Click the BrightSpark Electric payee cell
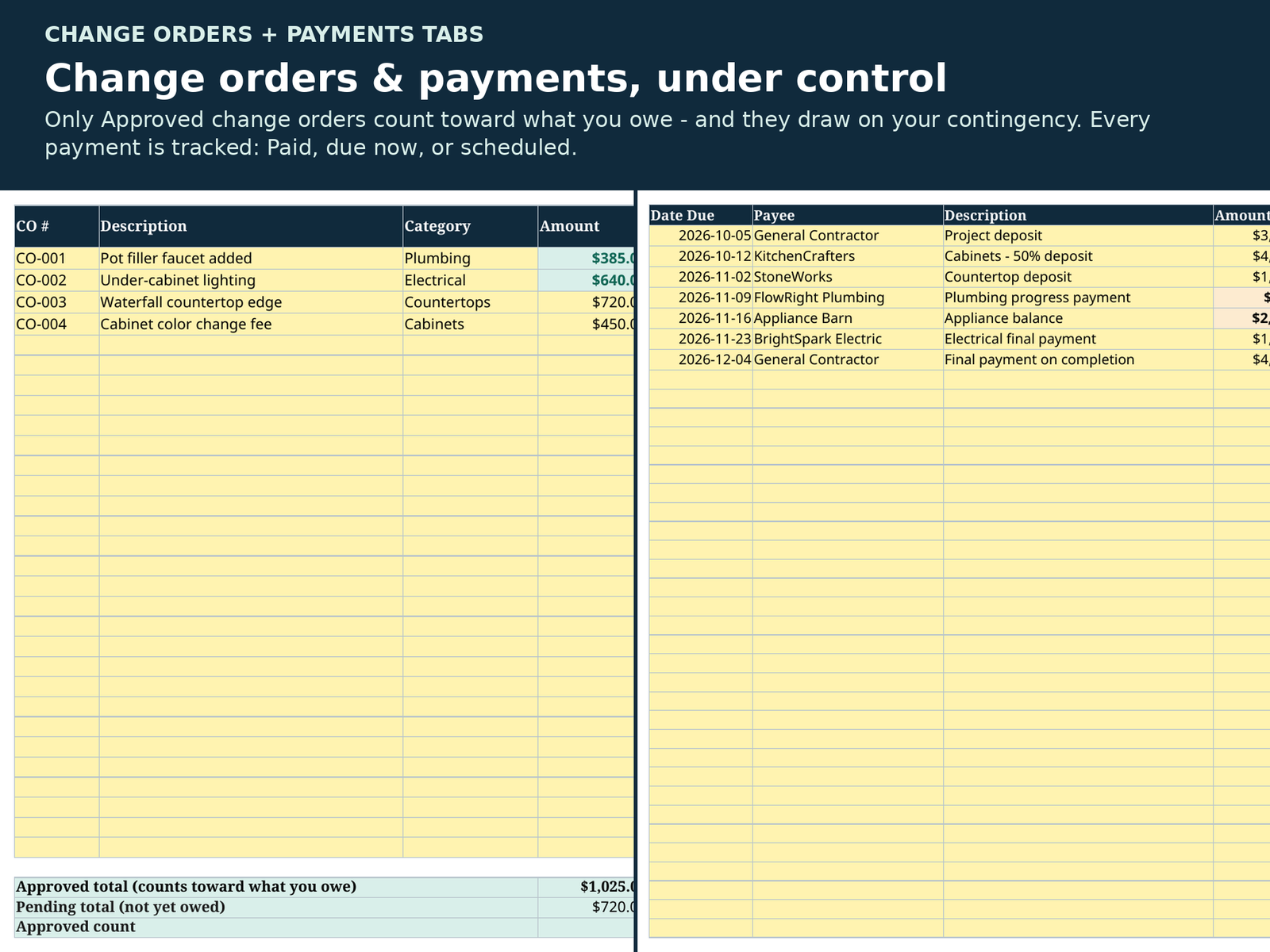1270x952 pixels. [848, 339]
